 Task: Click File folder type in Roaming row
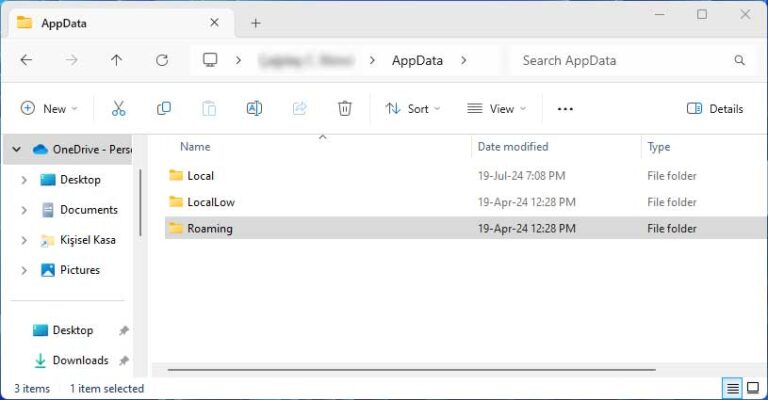coord(672,229)
